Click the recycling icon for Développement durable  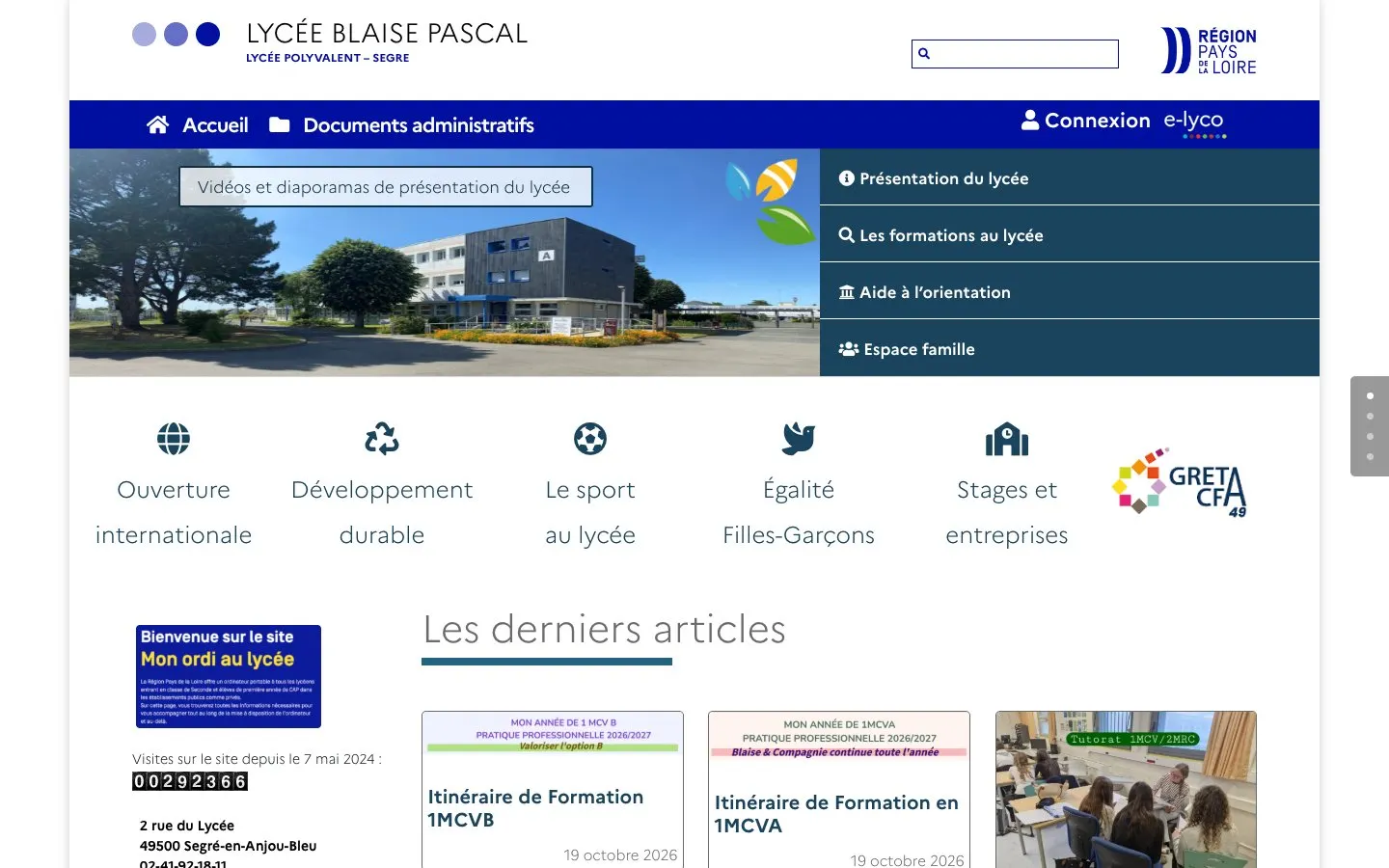click(x=382, y=439)
